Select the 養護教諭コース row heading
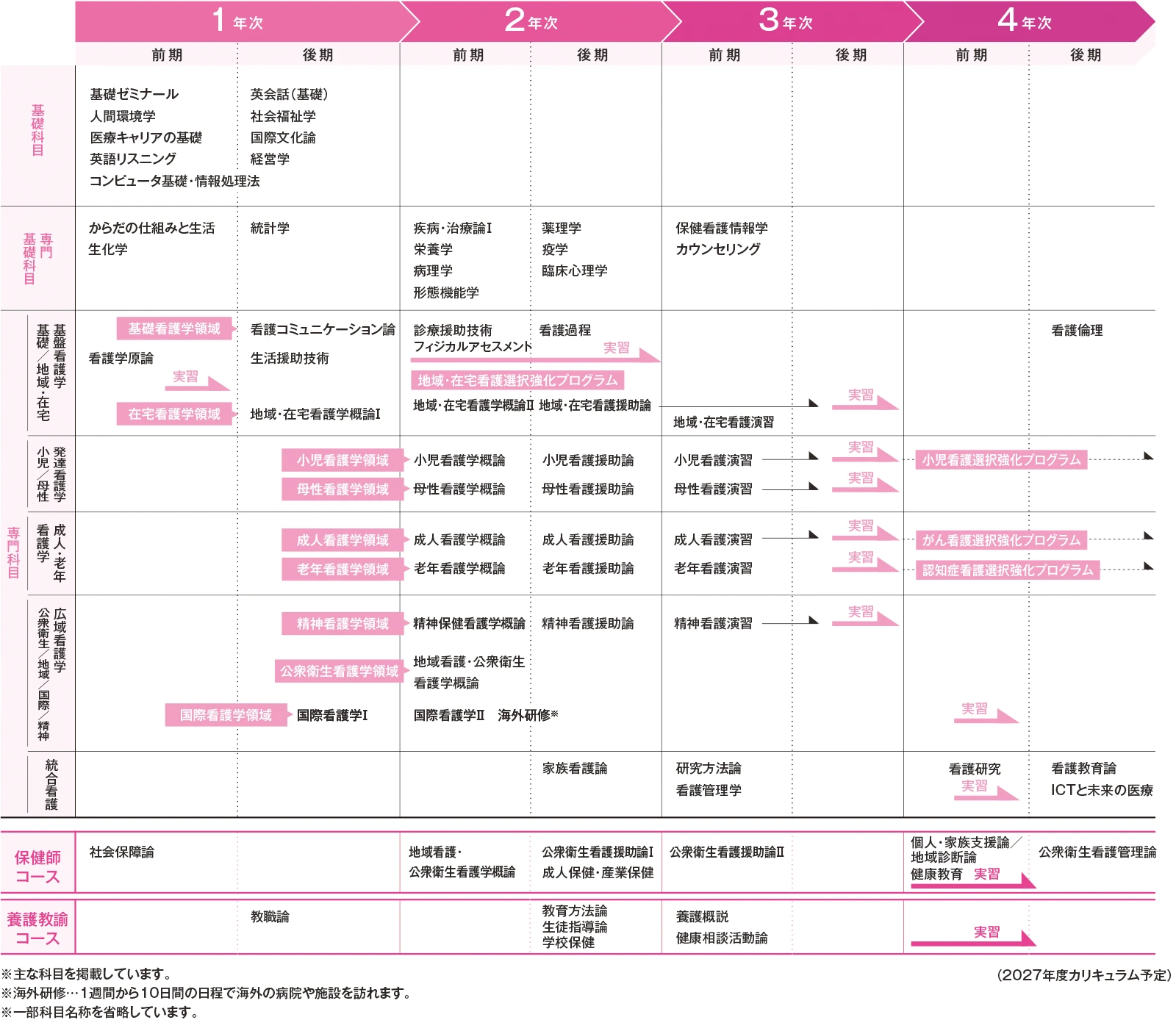This screenshot has width=1176, height=1020. (37, 928)
